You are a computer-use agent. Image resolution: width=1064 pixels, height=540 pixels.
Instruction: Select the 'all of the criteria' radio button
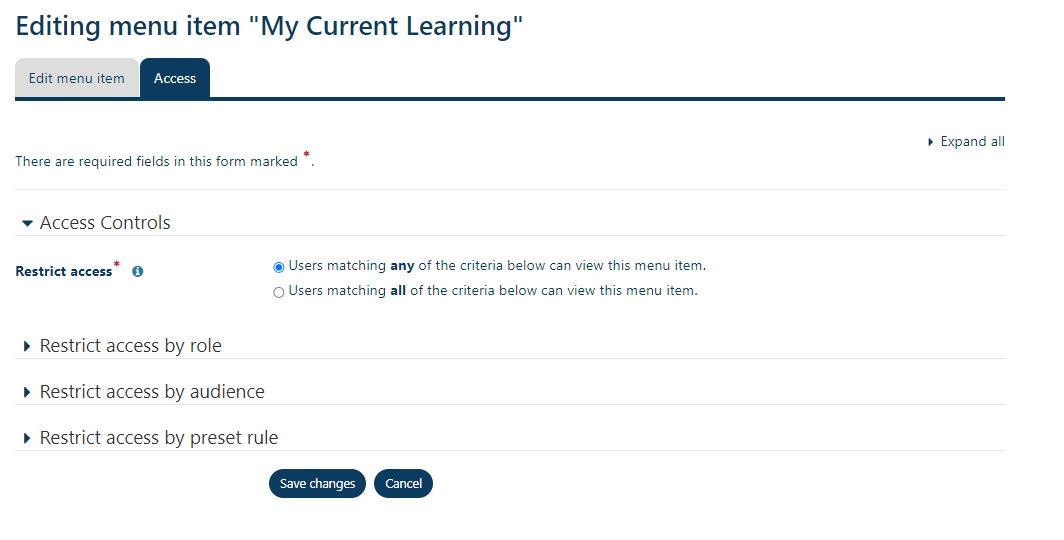(279, 292)
